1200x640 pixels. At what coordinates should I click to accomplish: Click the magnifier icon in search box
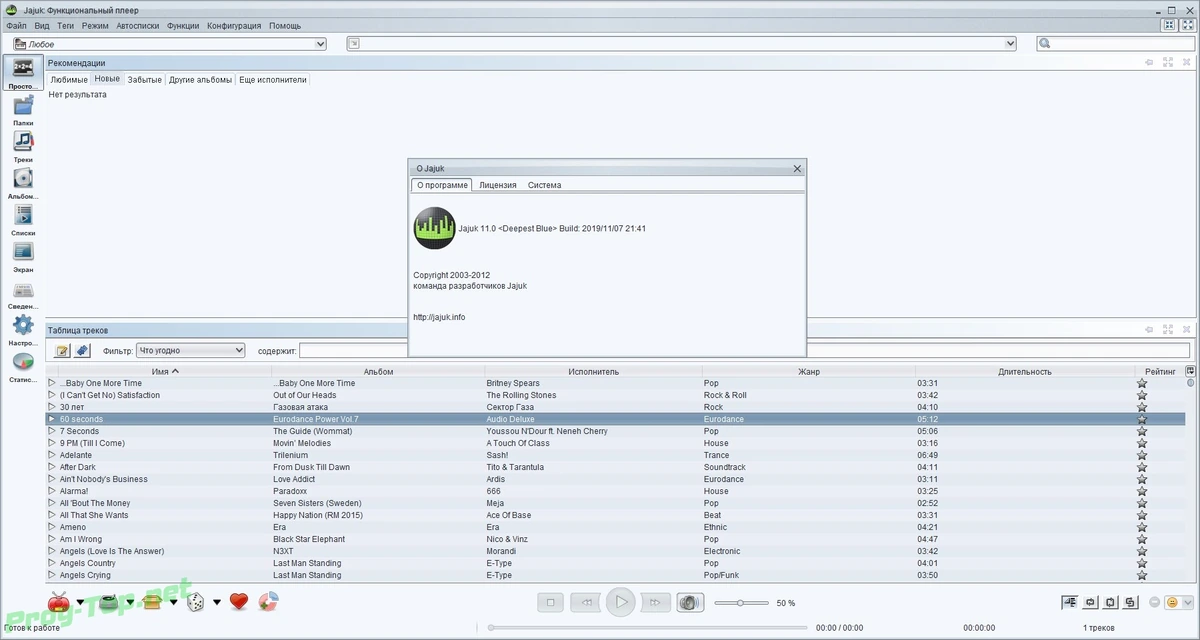(x=1045, y=44)
